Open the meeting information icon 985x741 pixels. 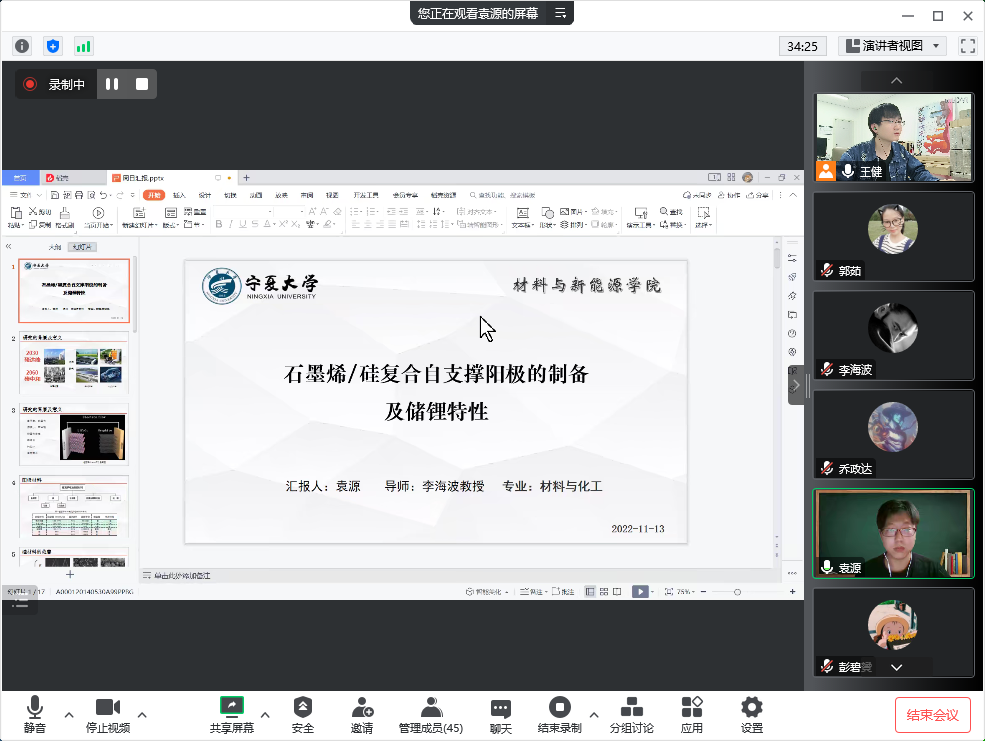pyautogui.click(x=22, y=46)
